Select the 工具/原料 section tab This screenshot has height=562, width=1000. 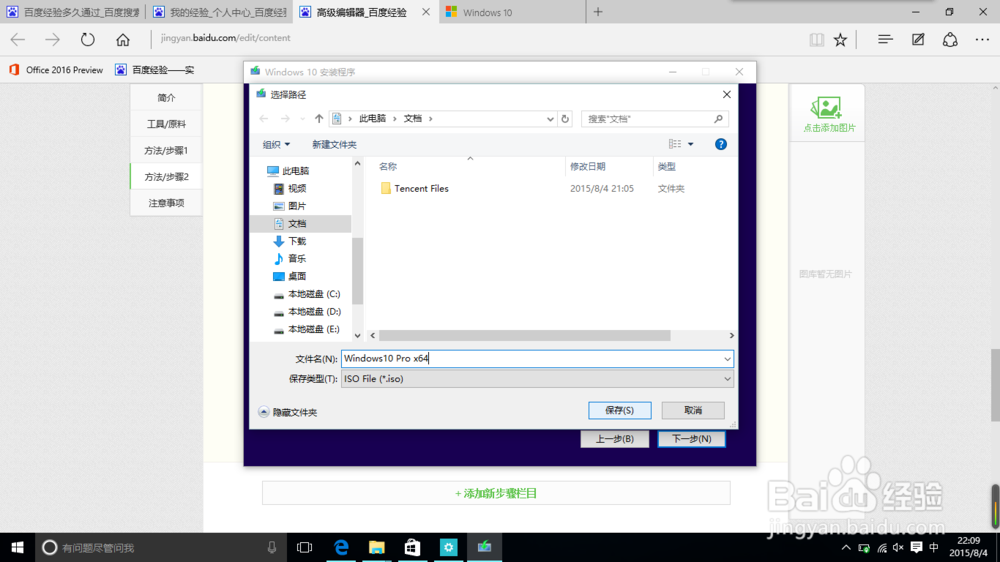click(x=166, y=124)
